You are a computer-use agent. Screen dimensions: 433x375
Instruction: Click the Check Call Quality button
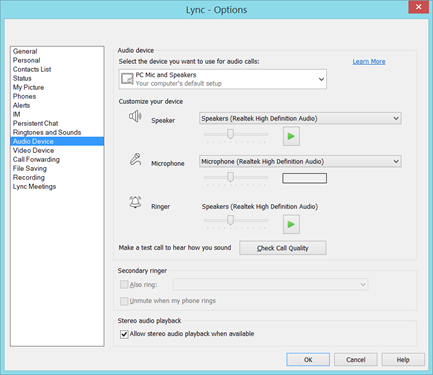coord(283,248)
